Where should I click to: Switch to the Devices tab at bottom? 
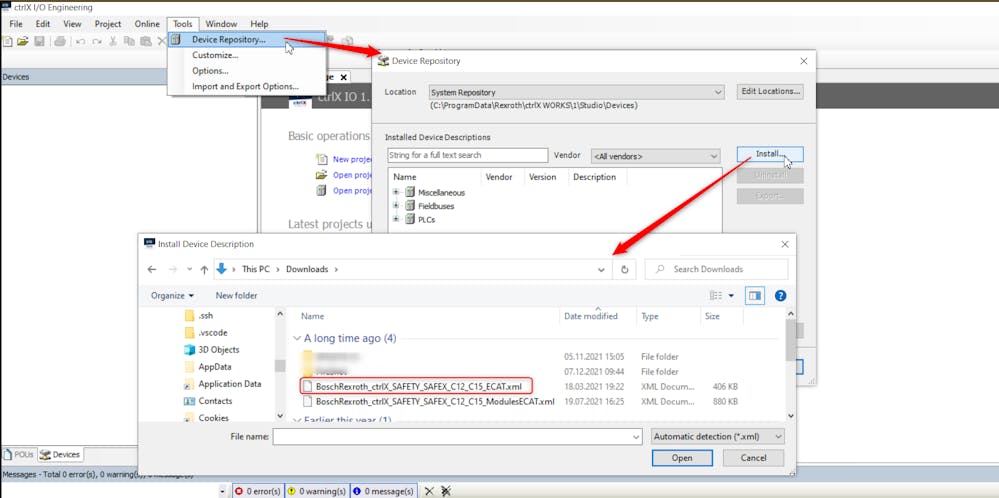click(60, 455)
